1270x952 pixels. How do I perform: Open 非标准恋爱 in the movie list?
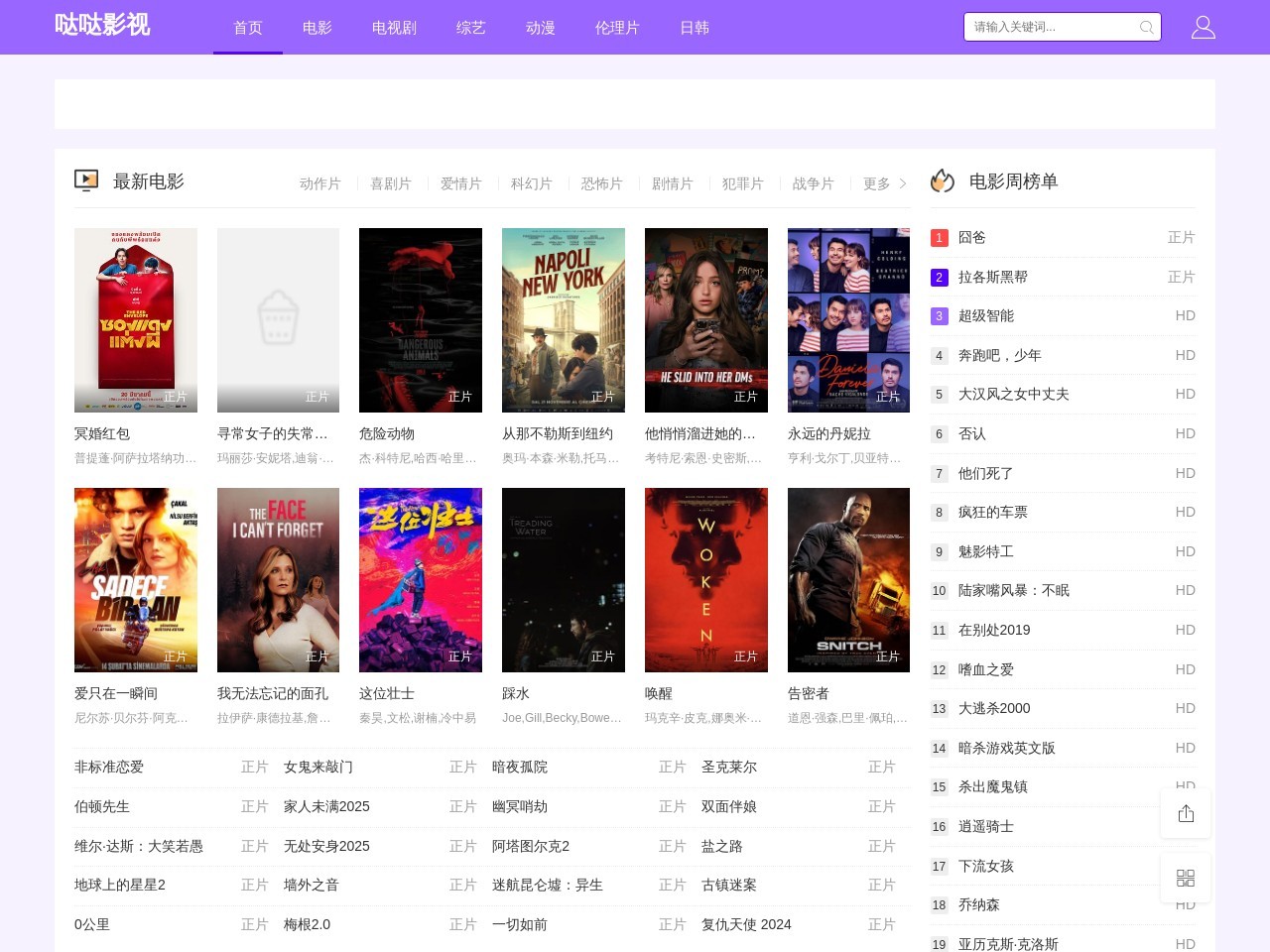[109, 767]
